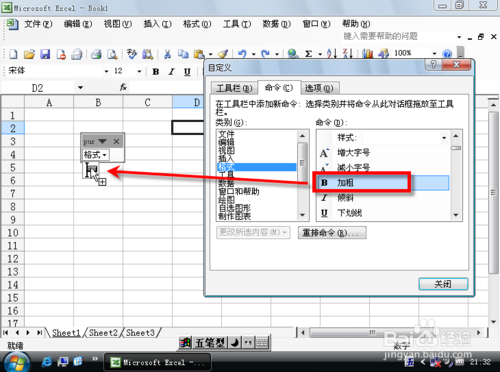Open the 编辑(E) menu
Viewport: 500px width, 372px height.
[78, 24]
